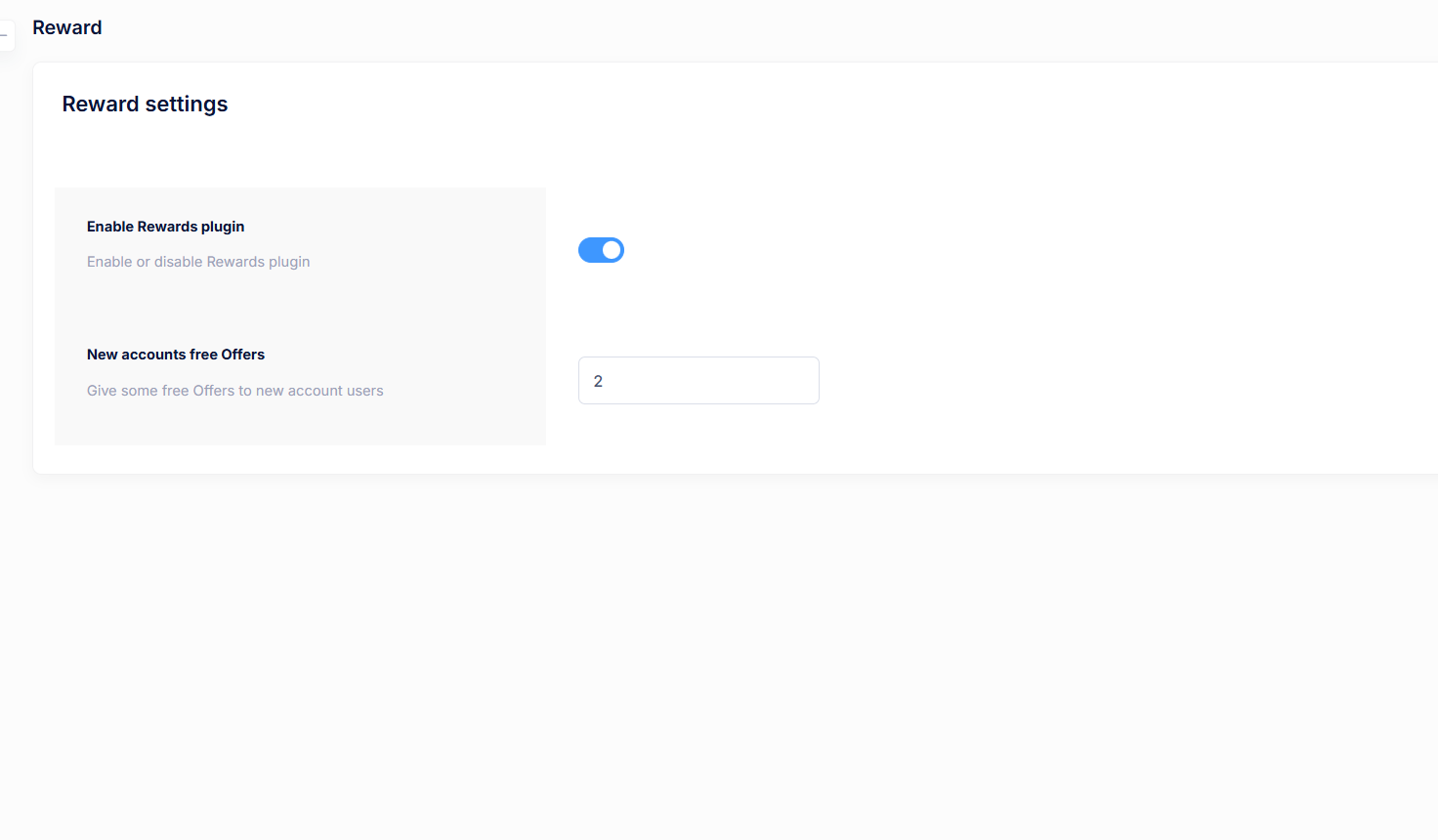The width and height of the screenshot is (1438, 840).
Task: Select the number 2 in the Offers field
Action: click(x=599, y=381)
